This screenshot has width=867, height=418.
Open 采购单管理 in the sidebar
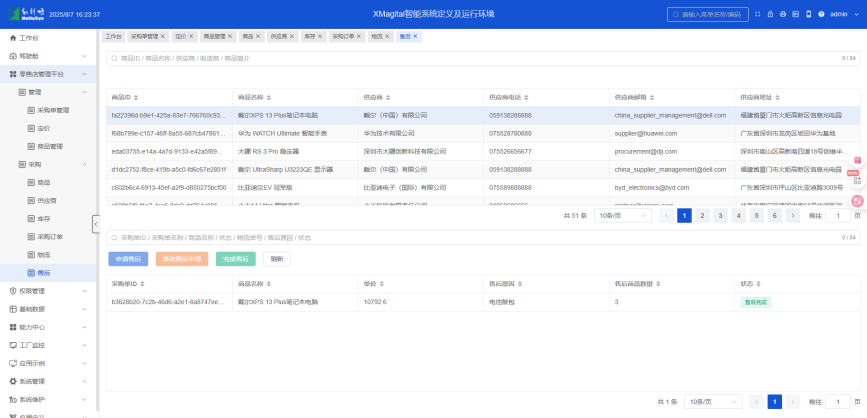pos(53,110)
